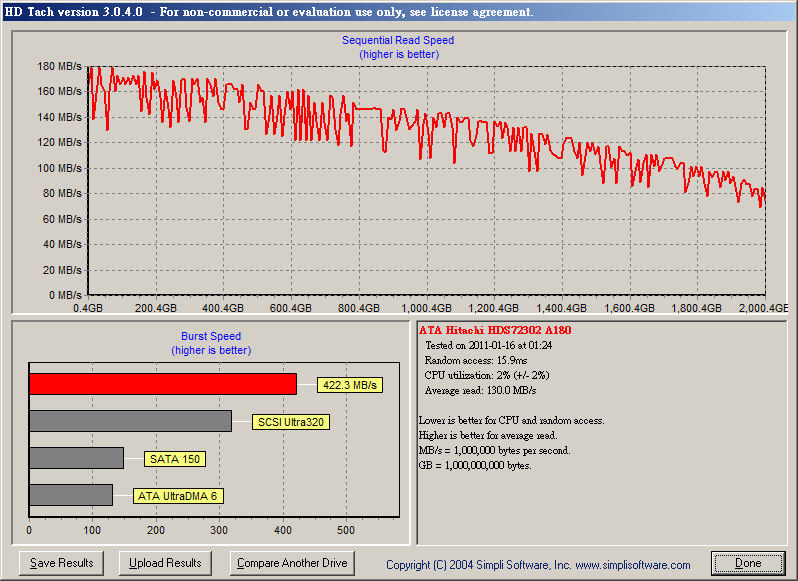Viewport: 798px width, 581px height.
Task: Click the Random access 15.9ms result
Action: [473, 360]
